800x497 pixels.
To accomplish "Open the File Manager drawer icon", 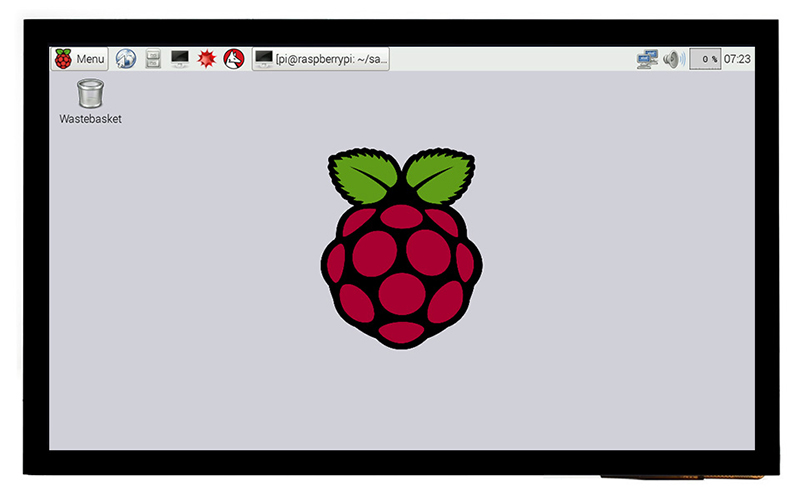I will click(x=153, y=59).
